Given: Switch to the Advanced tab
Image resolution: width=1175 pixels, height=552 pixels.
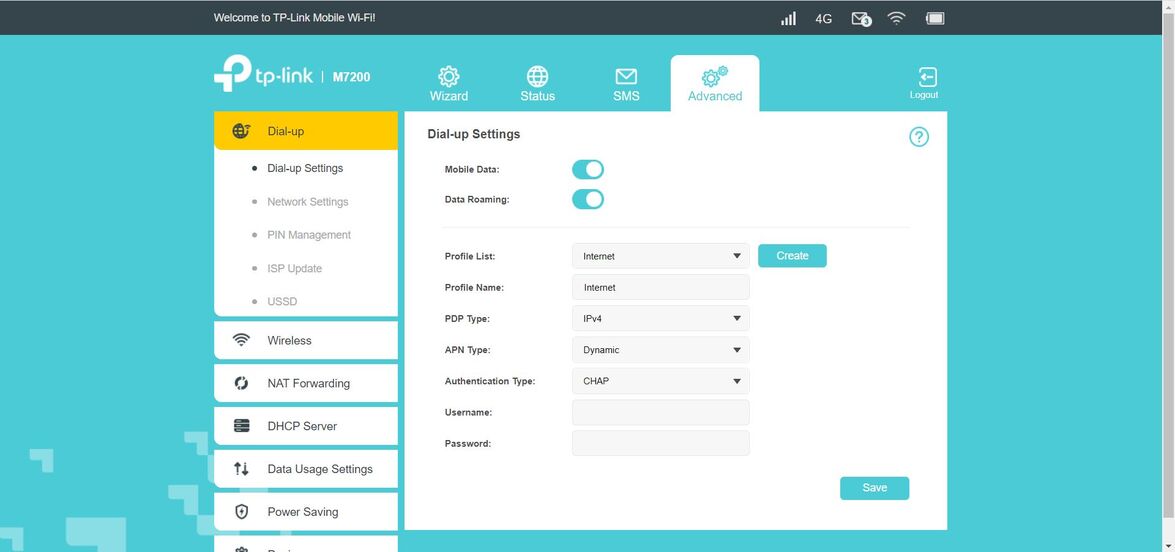Looking at the screenshot, I should (715, 83).
